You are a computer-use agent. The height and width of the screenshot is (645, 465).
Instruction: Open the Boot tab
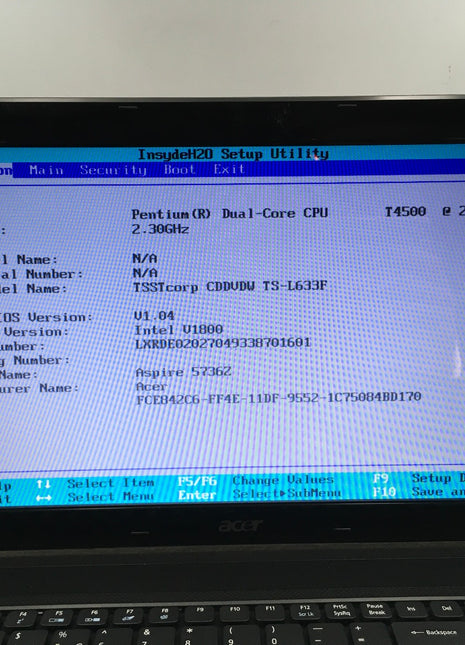pos(179,169)
